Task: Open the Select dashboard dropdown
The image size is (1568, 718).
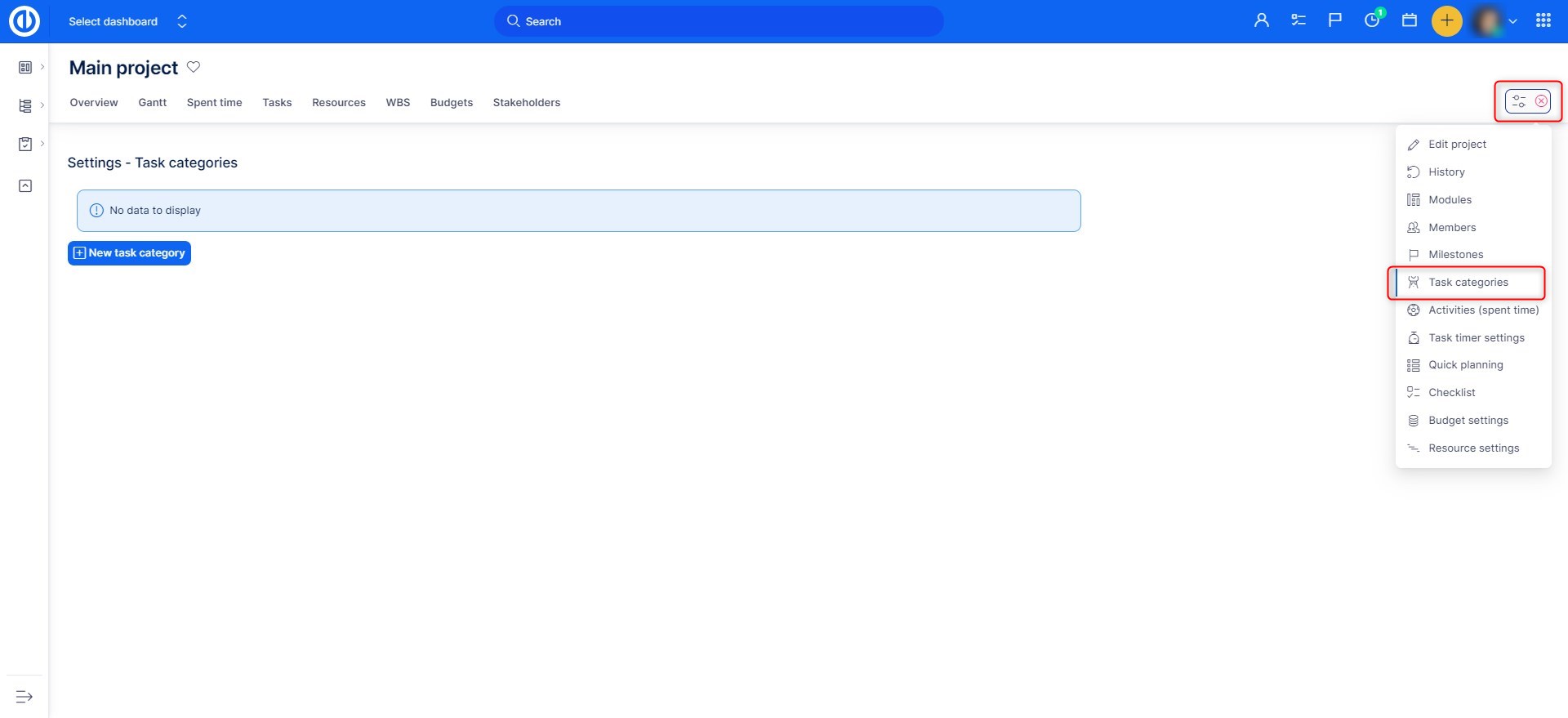Action: (127, 21)
